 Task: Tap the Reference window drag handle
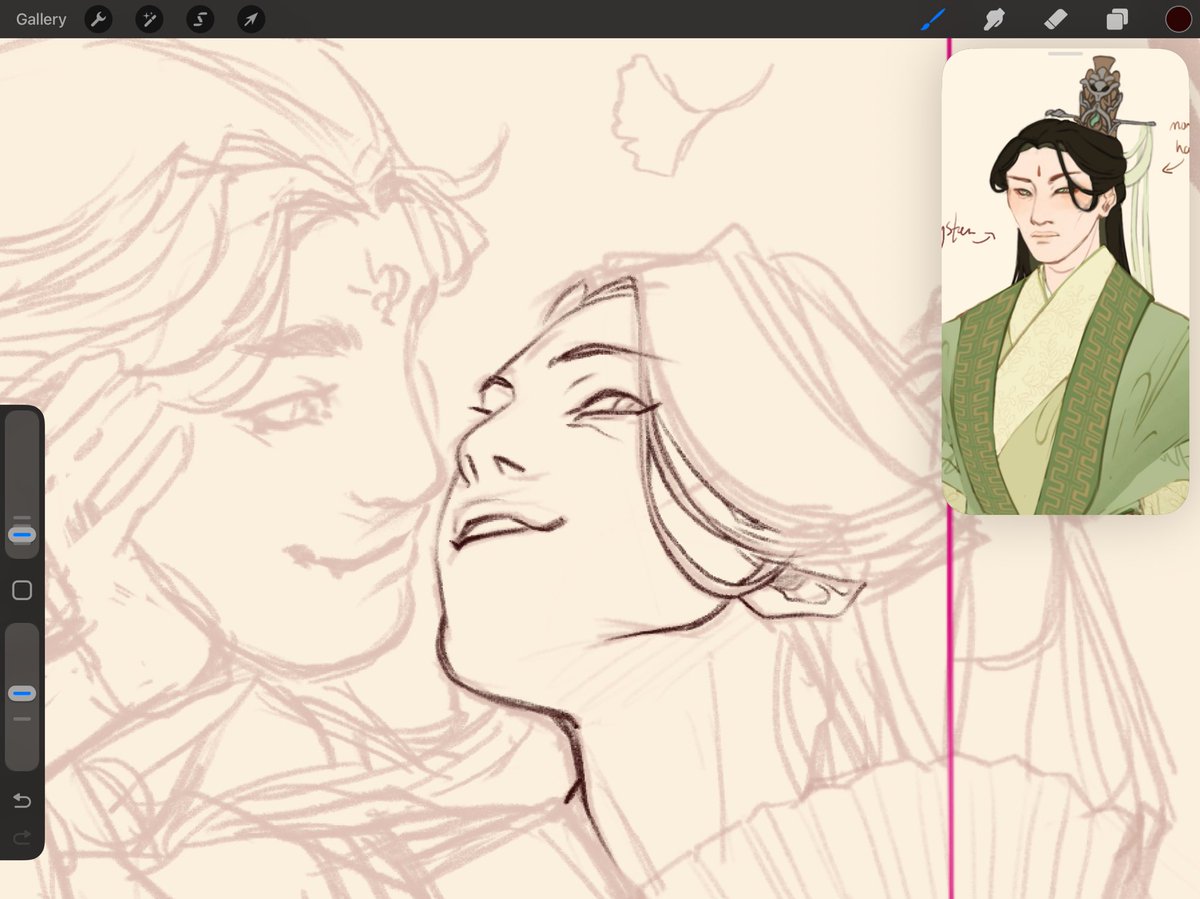(x=1065, y=52)
